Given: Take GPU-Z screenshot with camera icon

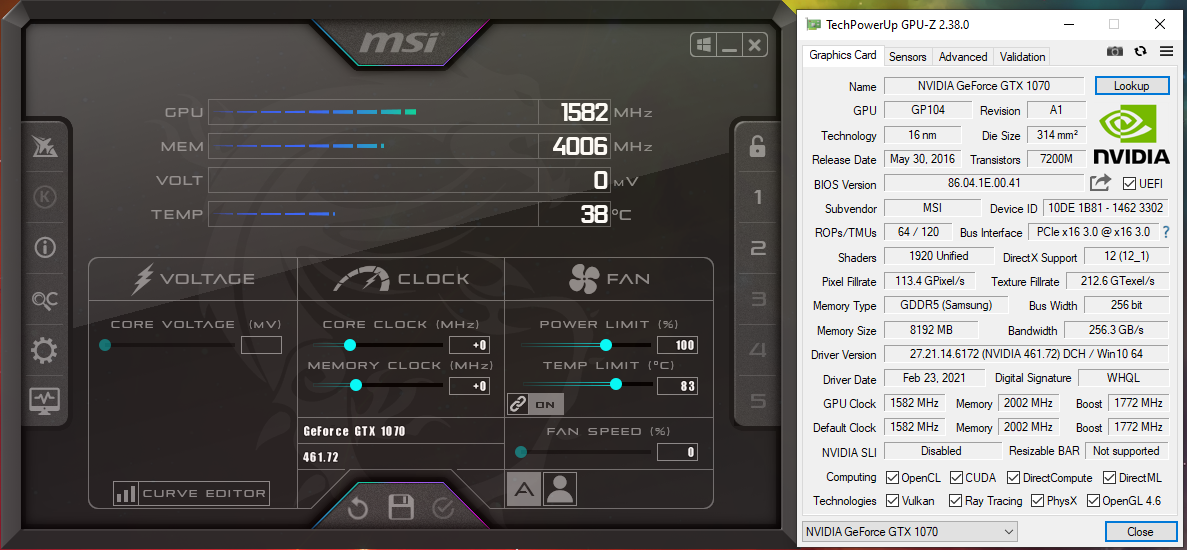Looking at the screenshot, I should [x=1114, y=51].
